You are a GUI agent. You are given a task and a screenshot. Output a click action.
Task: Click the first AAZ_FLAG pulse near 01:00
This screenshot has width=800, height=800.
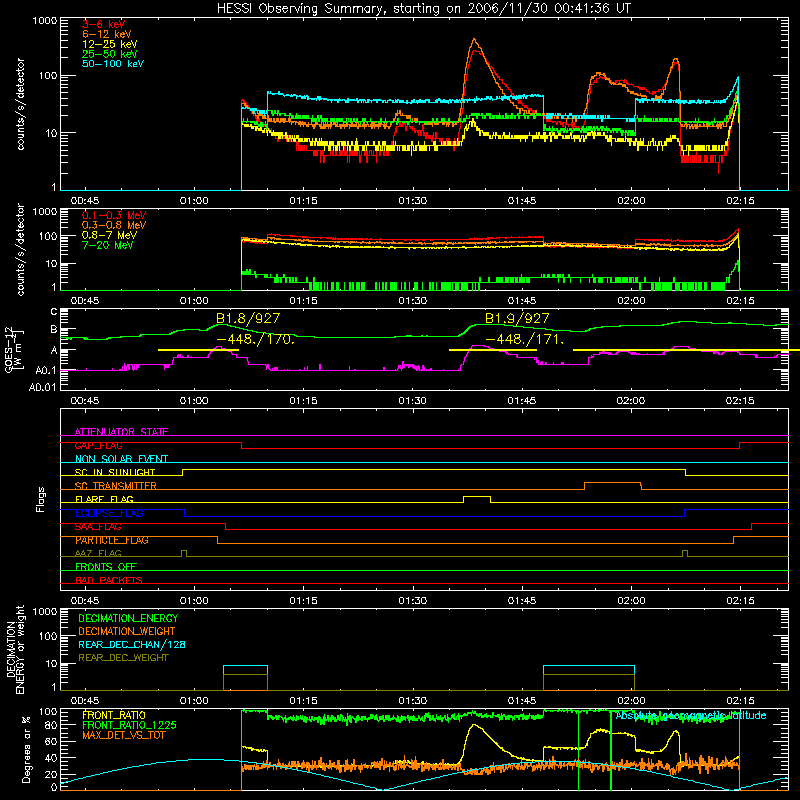point(184,553)
